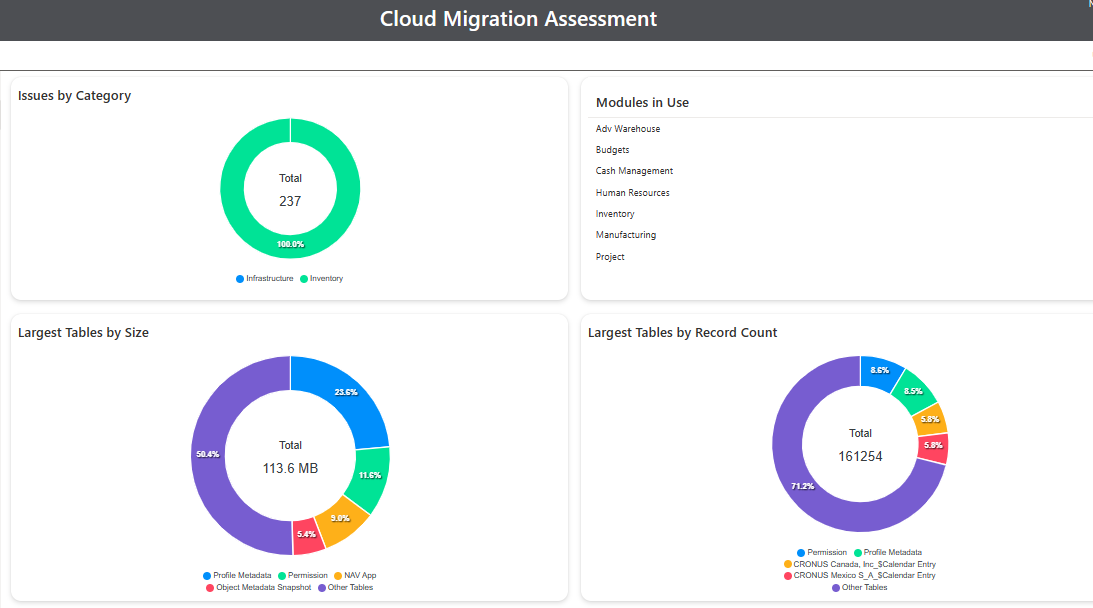Click the Issues by Category heading
Image resolution: width=1093 pixels, height=608 pixels.
click(x=75, y=96)
